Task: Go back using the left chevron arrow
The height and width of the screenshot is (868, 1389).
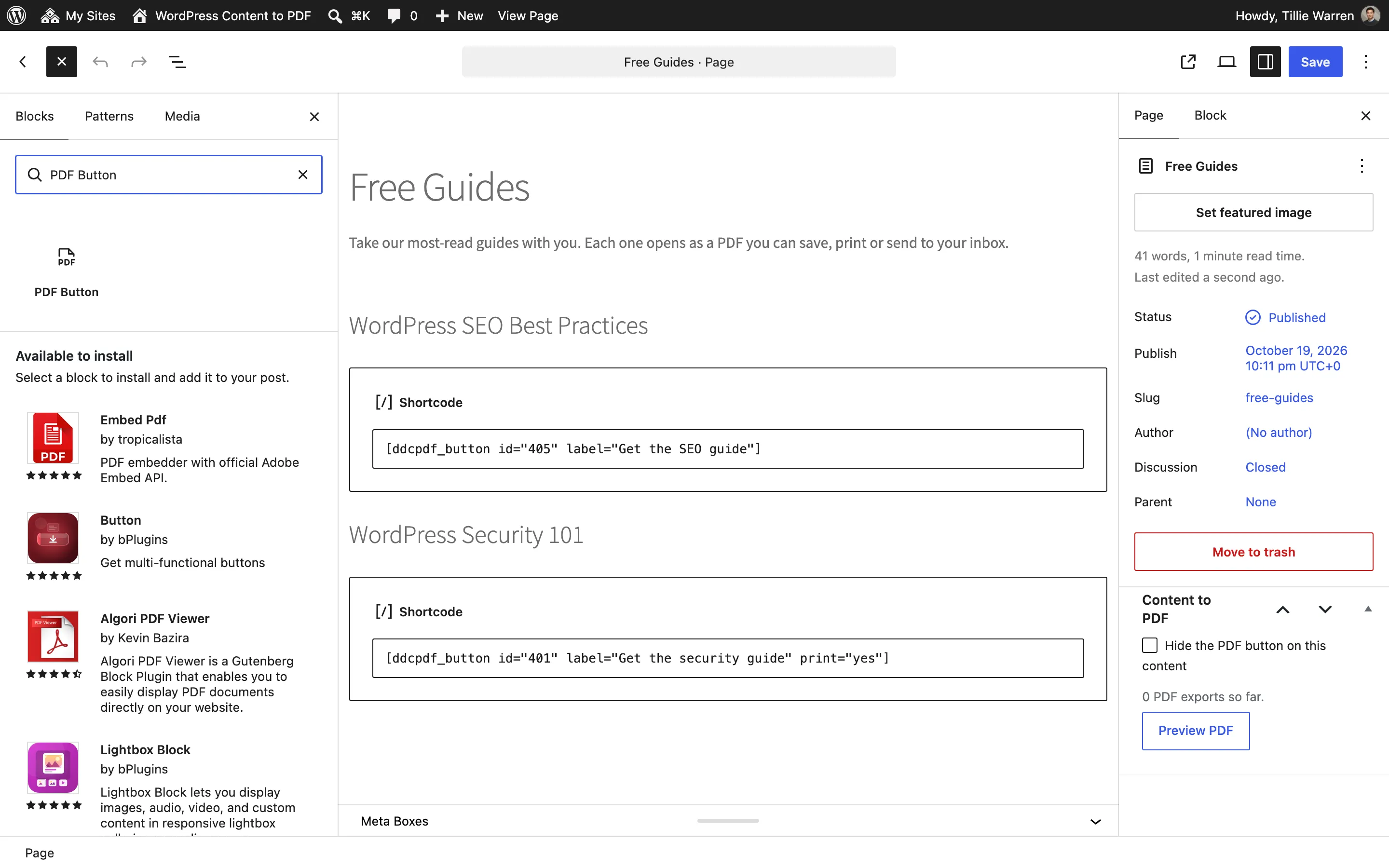Action: pyautogui.click(x=23, y=61)
